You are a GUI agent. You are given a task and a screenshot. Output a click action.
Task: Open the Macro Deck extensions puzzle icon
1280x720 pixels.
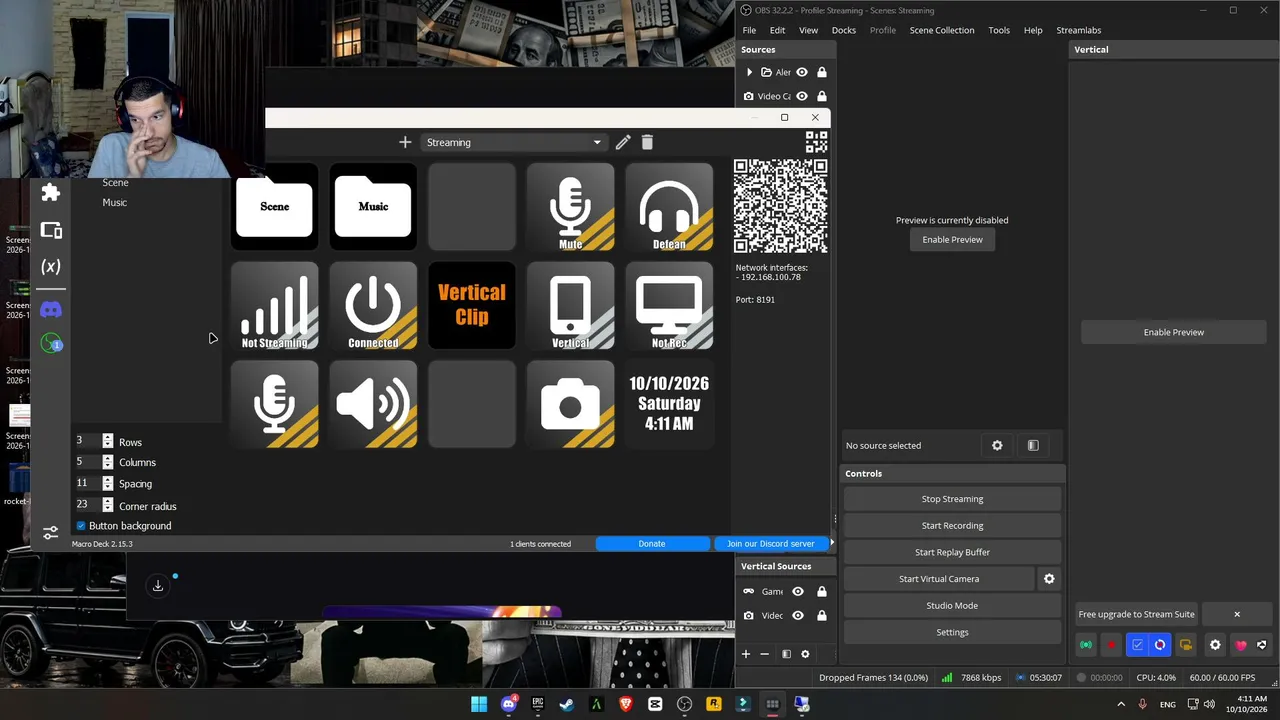51,192
